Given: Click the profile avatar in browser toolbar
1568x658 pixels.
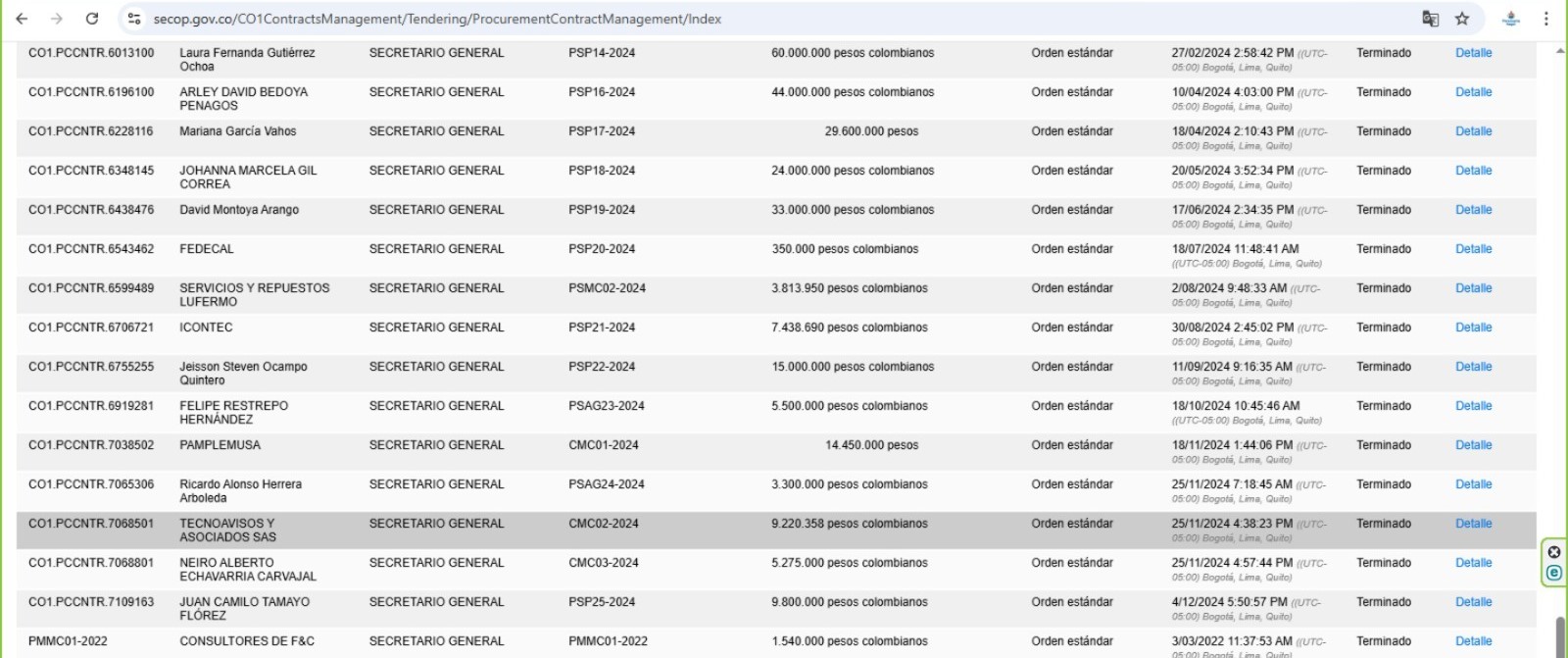Looking at the screenshot, I should 1510,19.
